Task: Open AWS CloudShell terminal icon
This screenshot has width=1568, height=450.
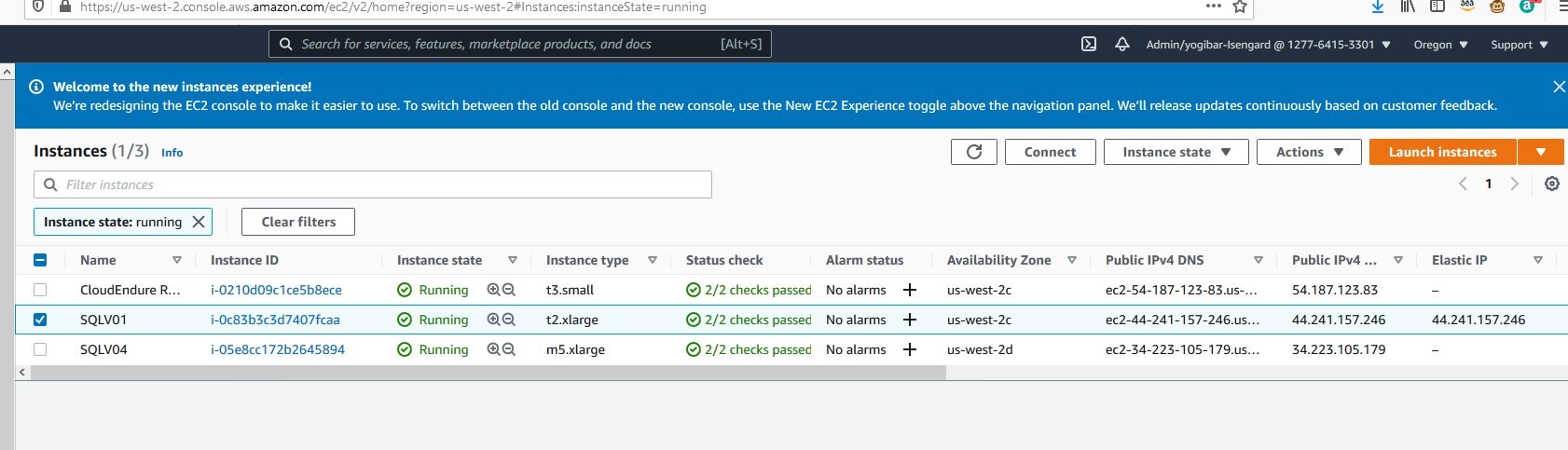Action: point(1089,44)
